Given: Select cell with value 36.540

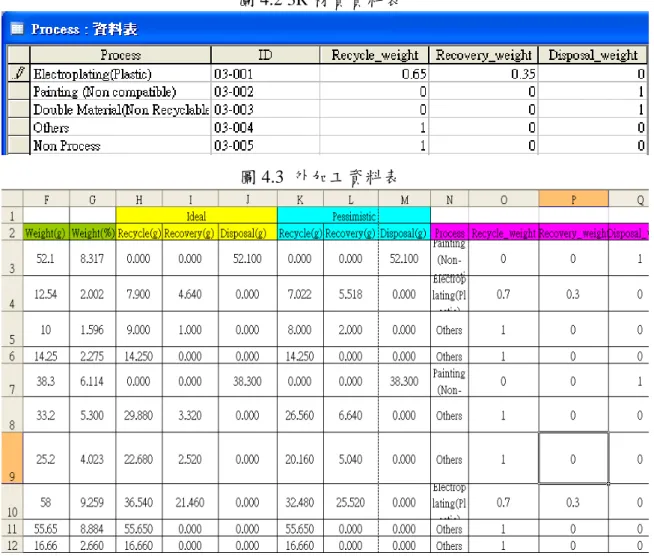Looking at the screenshot, I should tap(139, 502).
